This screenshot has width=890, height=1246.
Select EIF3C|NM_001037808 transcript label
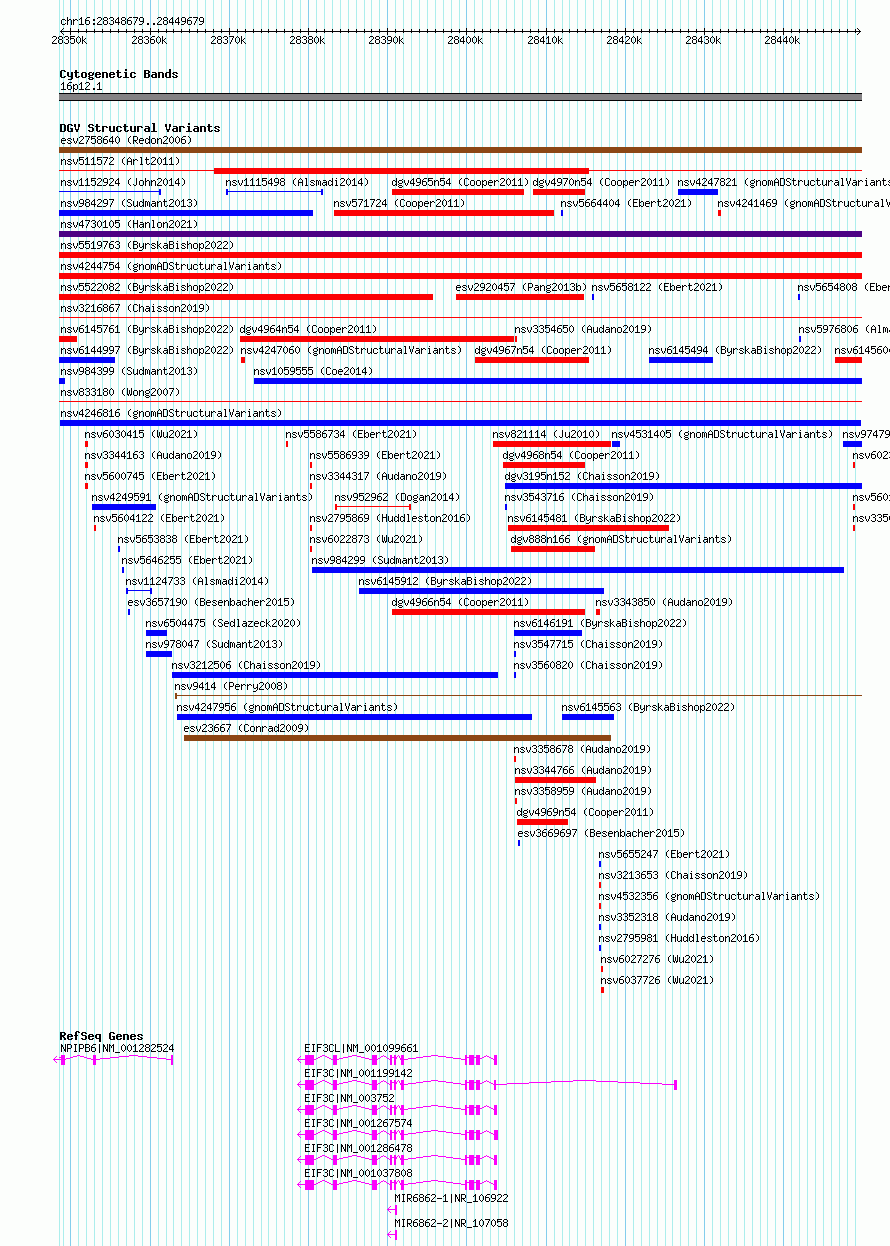(358, 1173)
